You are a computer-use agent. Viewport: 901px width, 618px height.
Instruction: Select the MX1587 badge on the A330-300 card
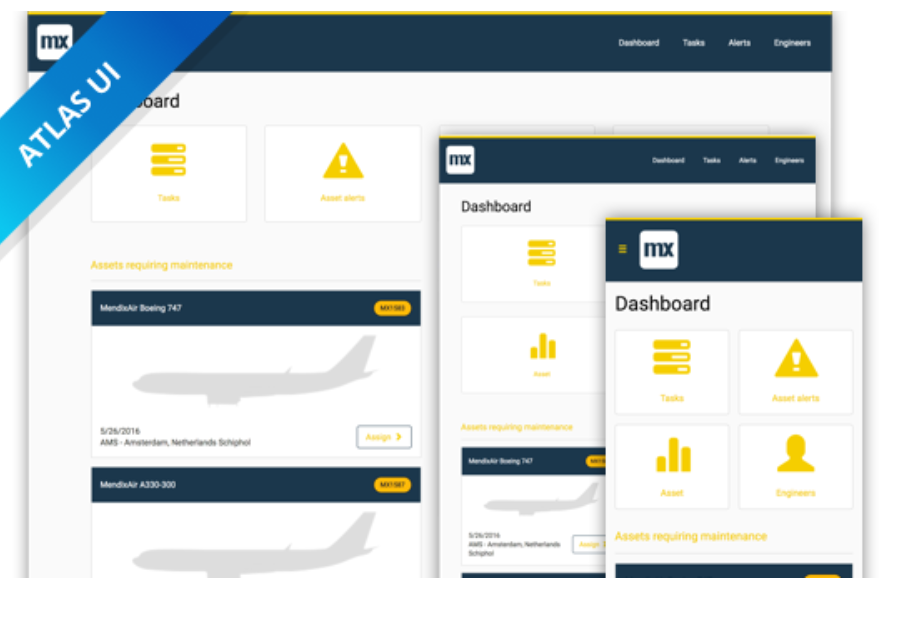391,485
